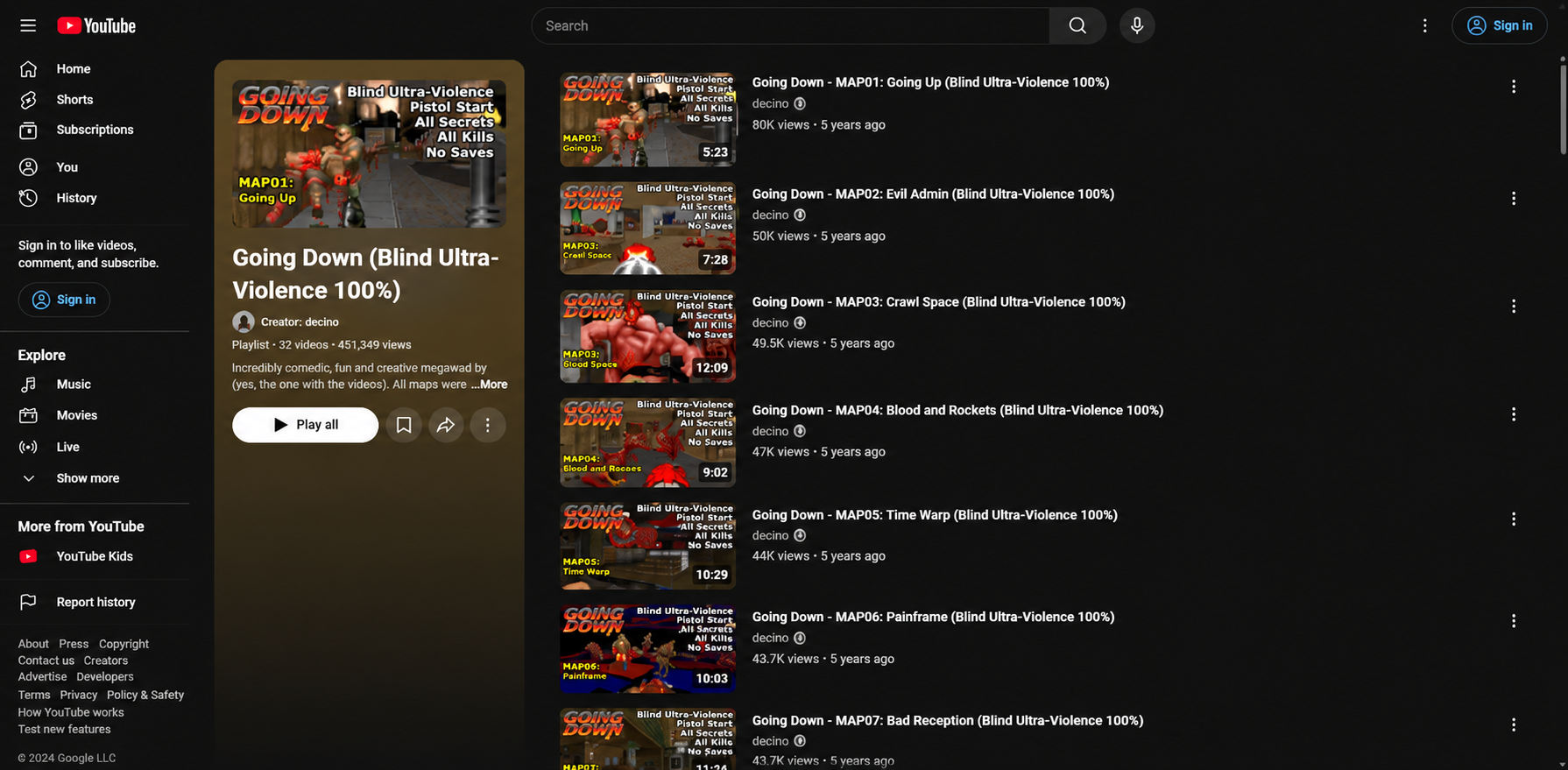Open MAP06 Painframe thumbnail
This screenshot has width=1568, height=770.
(648, 649)
